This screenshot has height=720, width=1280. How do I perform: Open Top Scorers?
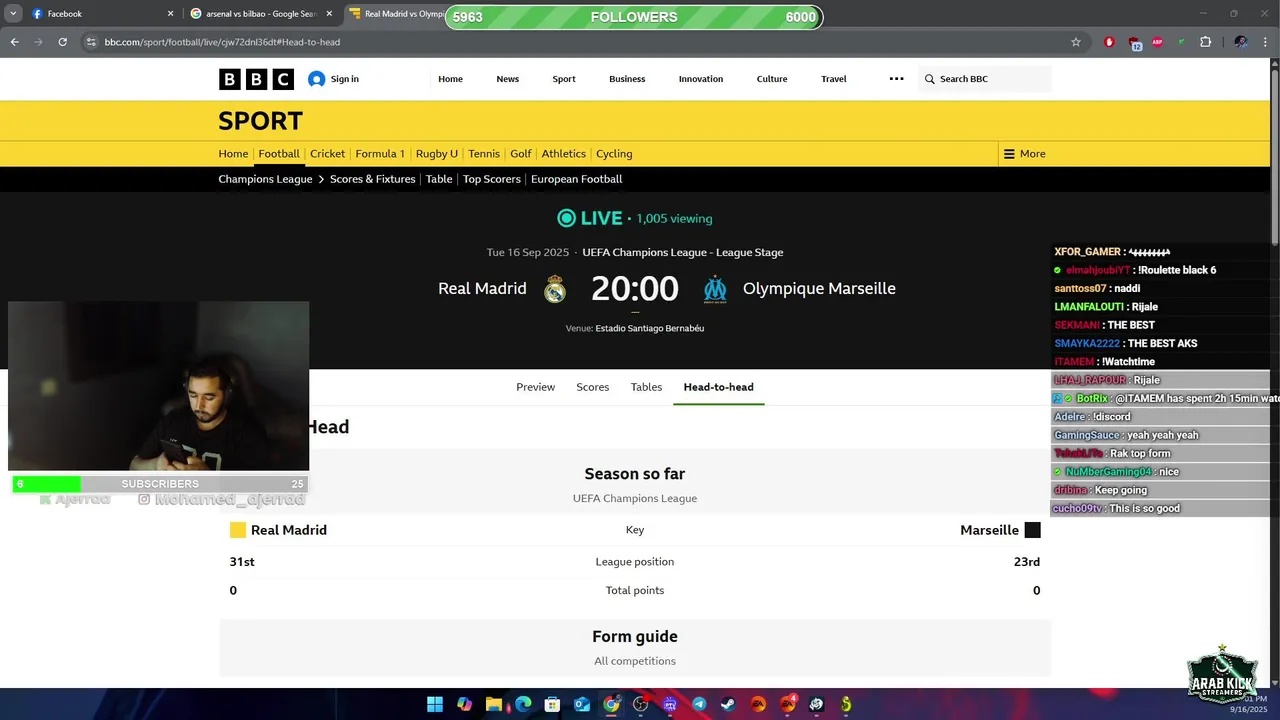point(491,179)
